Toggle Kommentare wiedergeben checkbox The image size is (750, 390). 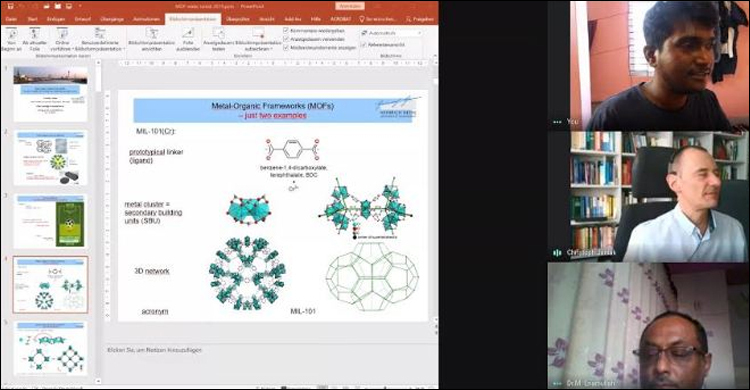[286, 31]
